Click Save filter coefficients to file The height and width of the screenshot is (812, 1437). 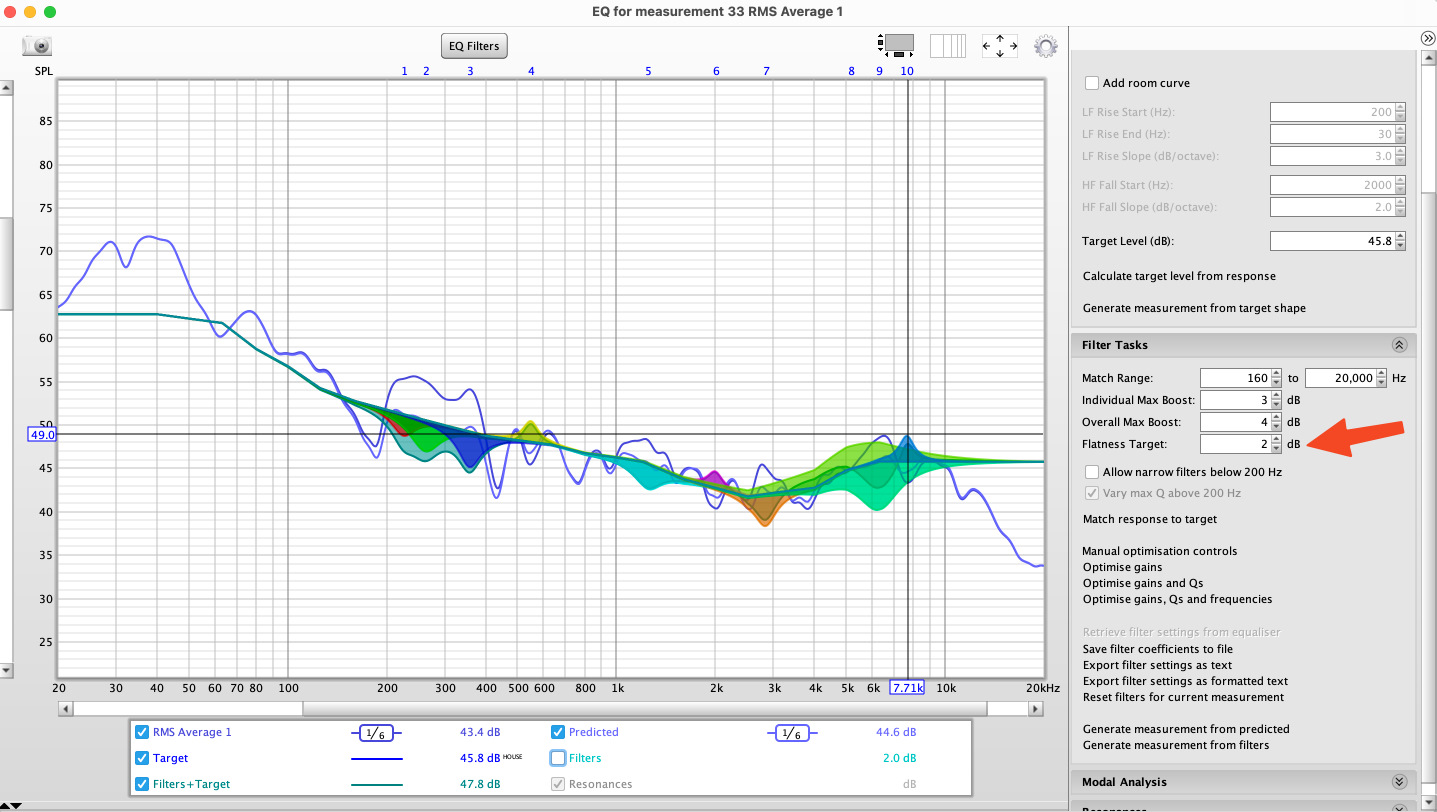(1157, 649)
